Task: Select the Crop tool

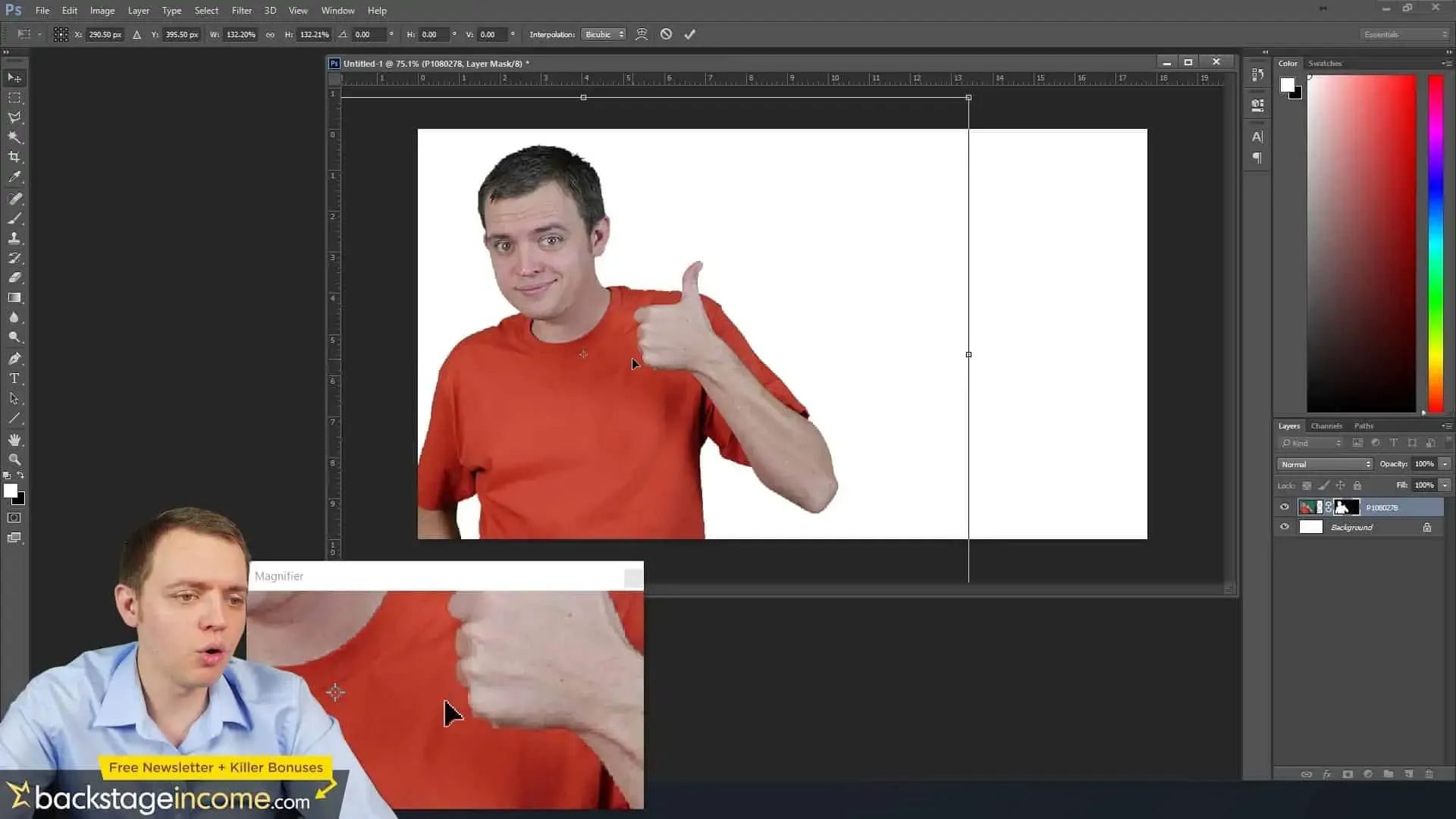Action: (14, 157)
